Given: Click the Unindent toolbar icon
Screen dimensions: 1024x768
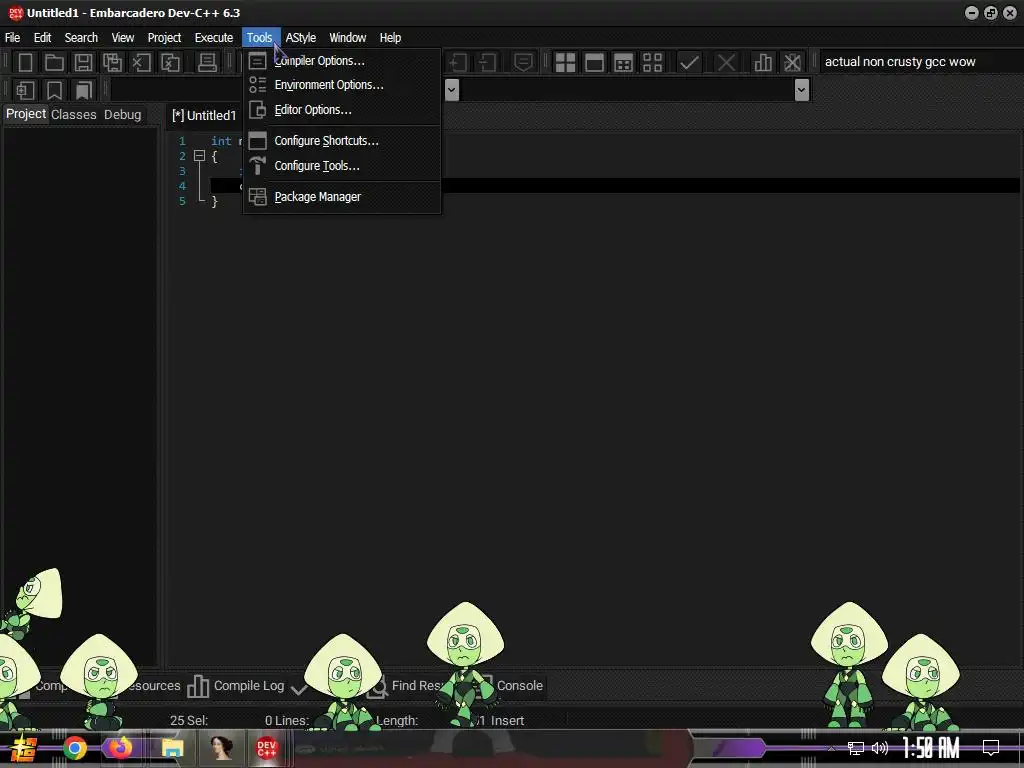Looking at the screenshot, I should tap(487, 63).
